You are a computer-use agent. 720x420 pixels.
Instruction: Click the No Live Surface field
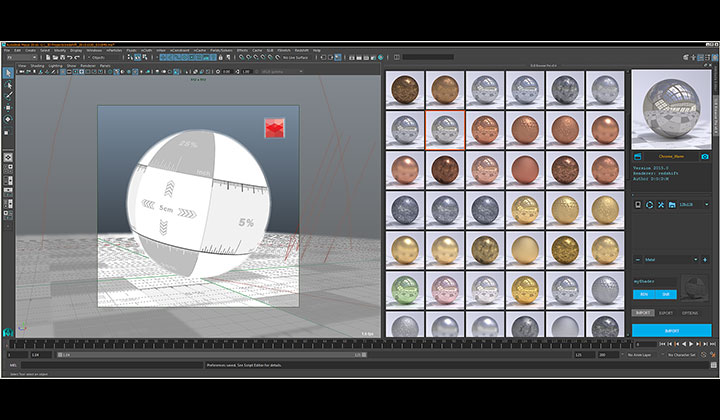pyautogui.click(x=295, y=57)
